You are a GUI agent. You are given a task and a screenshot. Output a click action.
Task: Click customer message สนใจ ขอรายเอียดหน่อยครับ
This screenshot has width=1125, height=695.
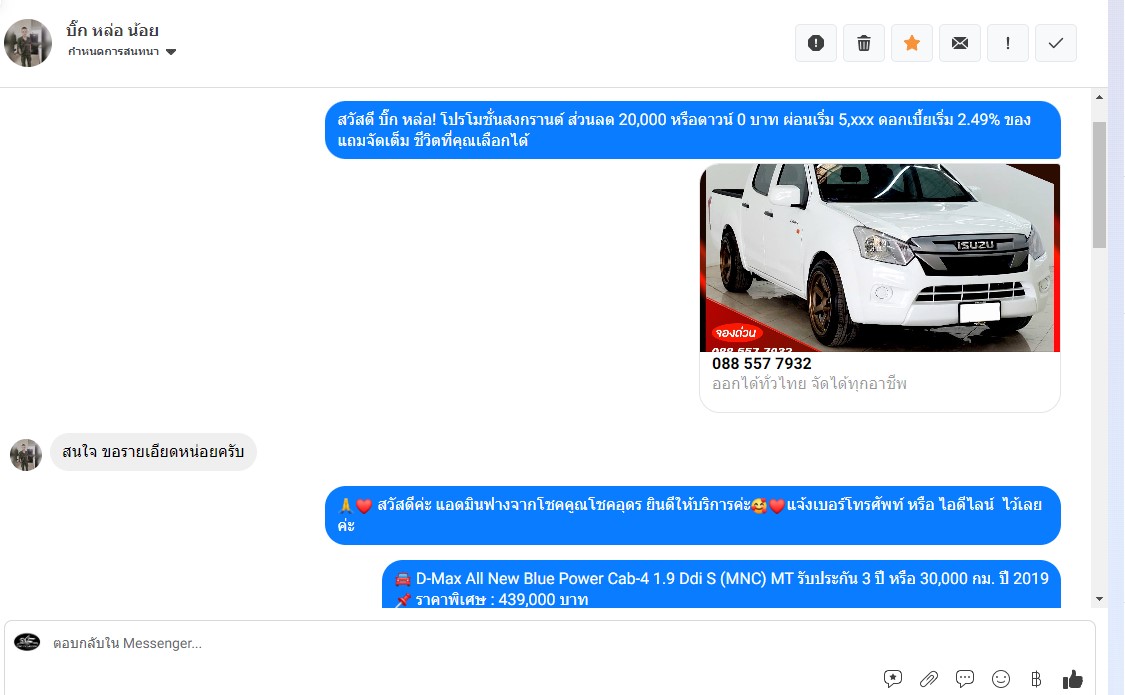point(154,452)
